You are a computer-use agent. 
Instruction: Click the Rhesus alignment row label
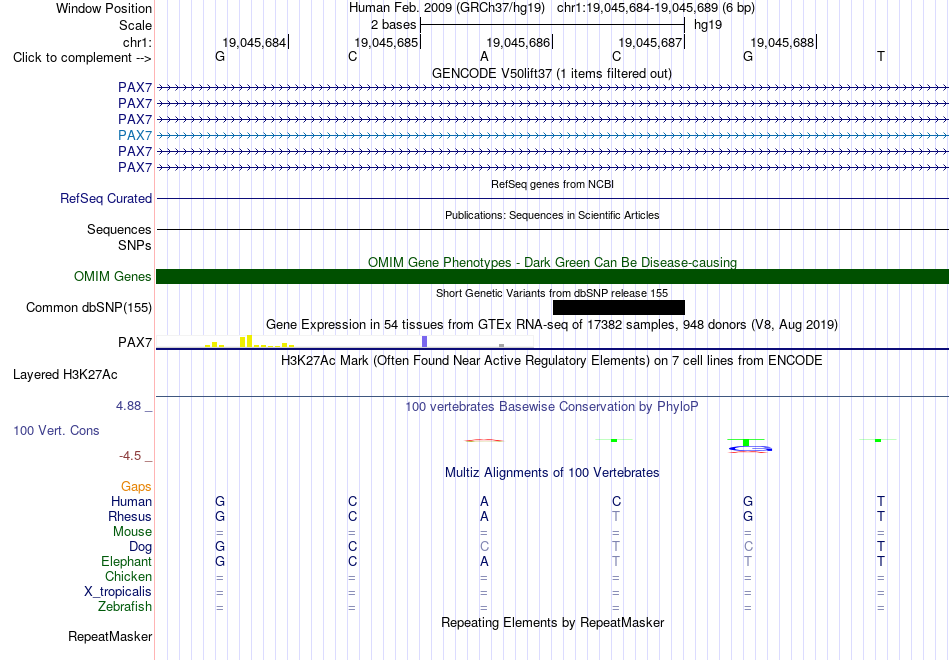tap(130, 516)
